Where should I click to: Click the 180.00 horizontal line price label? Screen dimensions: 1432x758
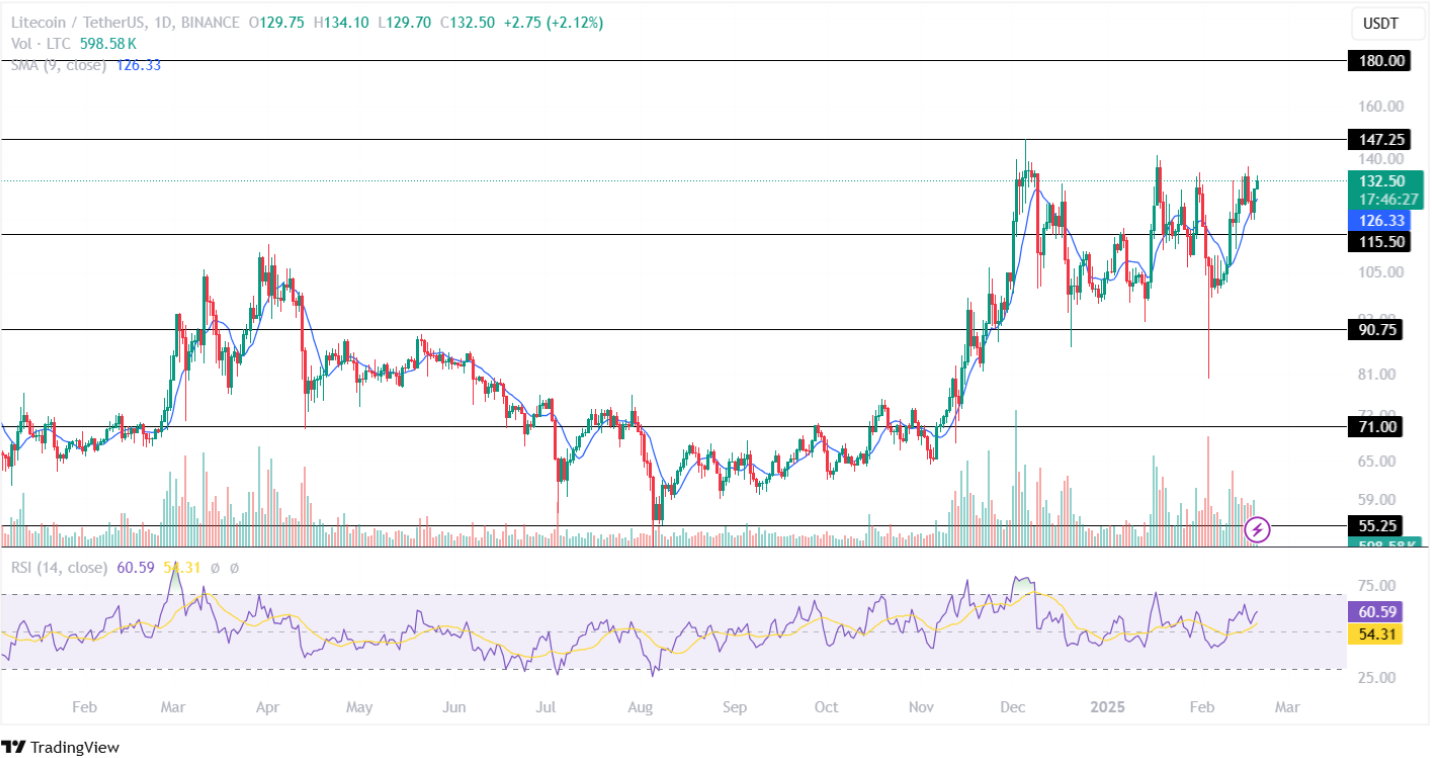[1379, 61]
